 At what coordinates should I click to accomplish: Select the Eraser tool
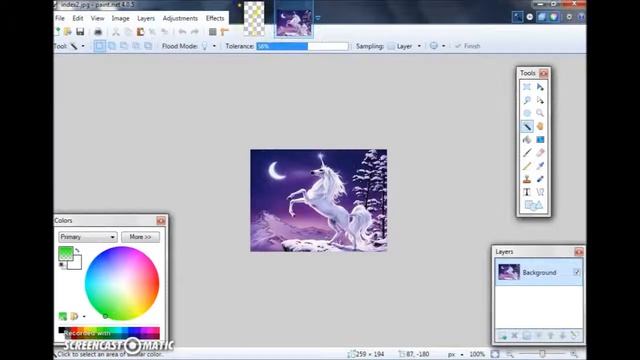coord(540,153)
